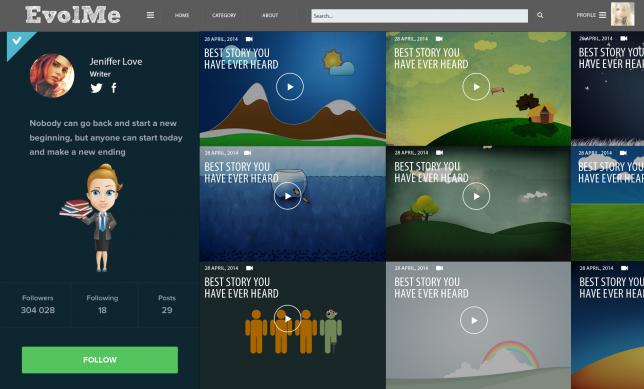This screenshot has height=389, width=644.
Task: Click the video camera icon on the mountain story
Action: pyautogui.click(x=249, y=39)
